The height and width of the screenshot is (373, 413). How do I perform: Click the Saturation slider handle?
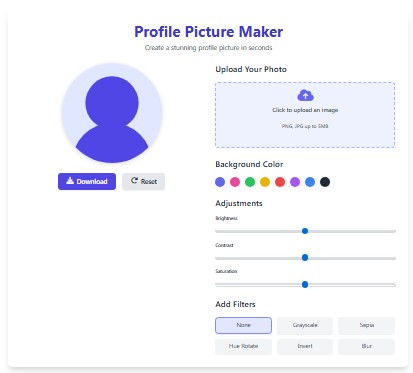(305, 285)
